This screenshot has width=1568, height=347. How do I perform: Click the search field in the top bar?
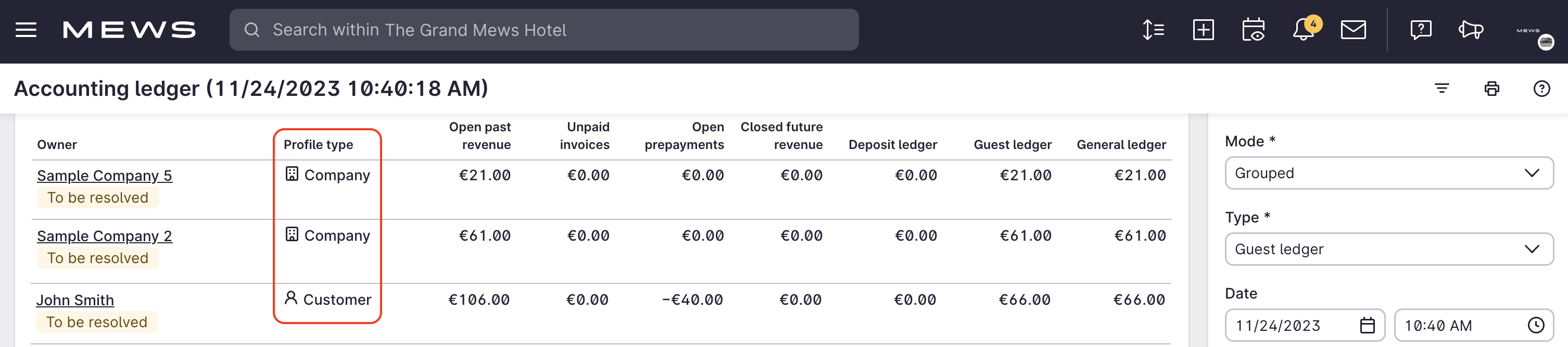[x=543, y=30]
